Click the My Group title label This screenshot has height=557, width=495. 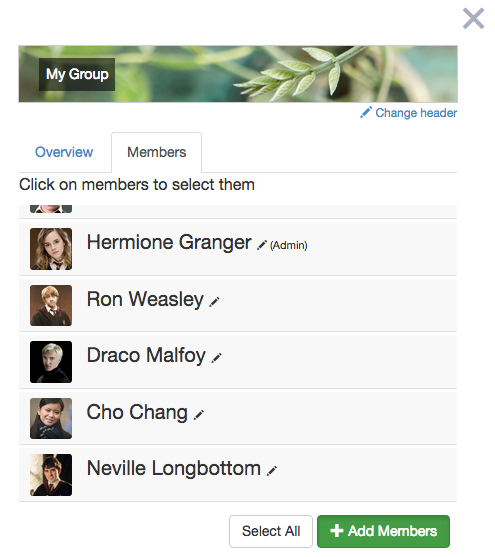coord(77,74)
